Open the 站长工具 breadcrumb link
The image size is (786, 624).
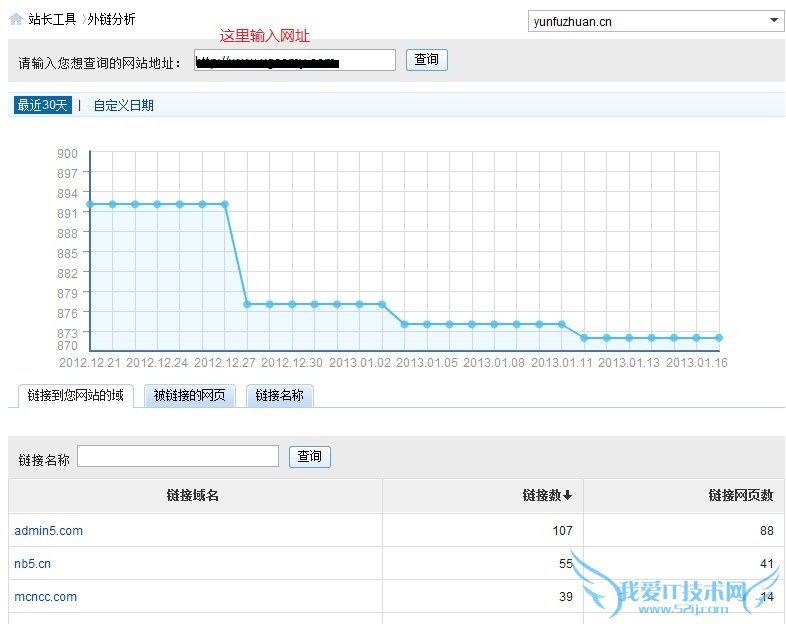tap(52, 20)
